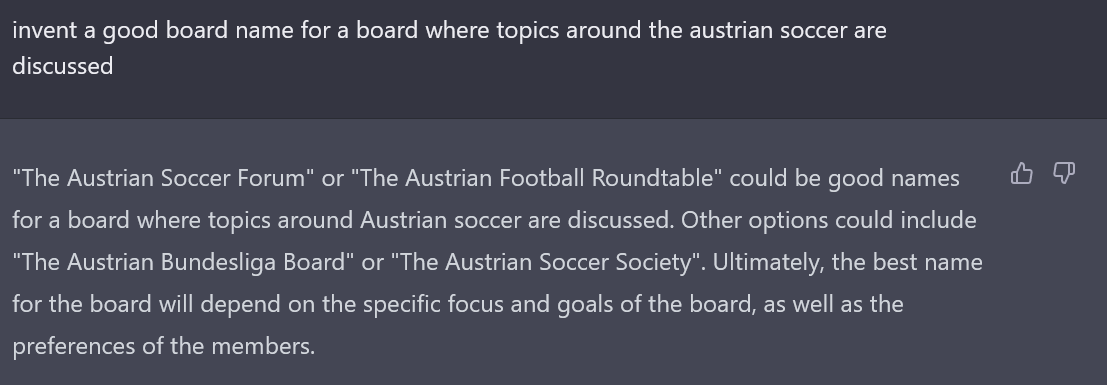
Task: Click the quoted name "The Austrian Soccer Society"
Action: 548,262
